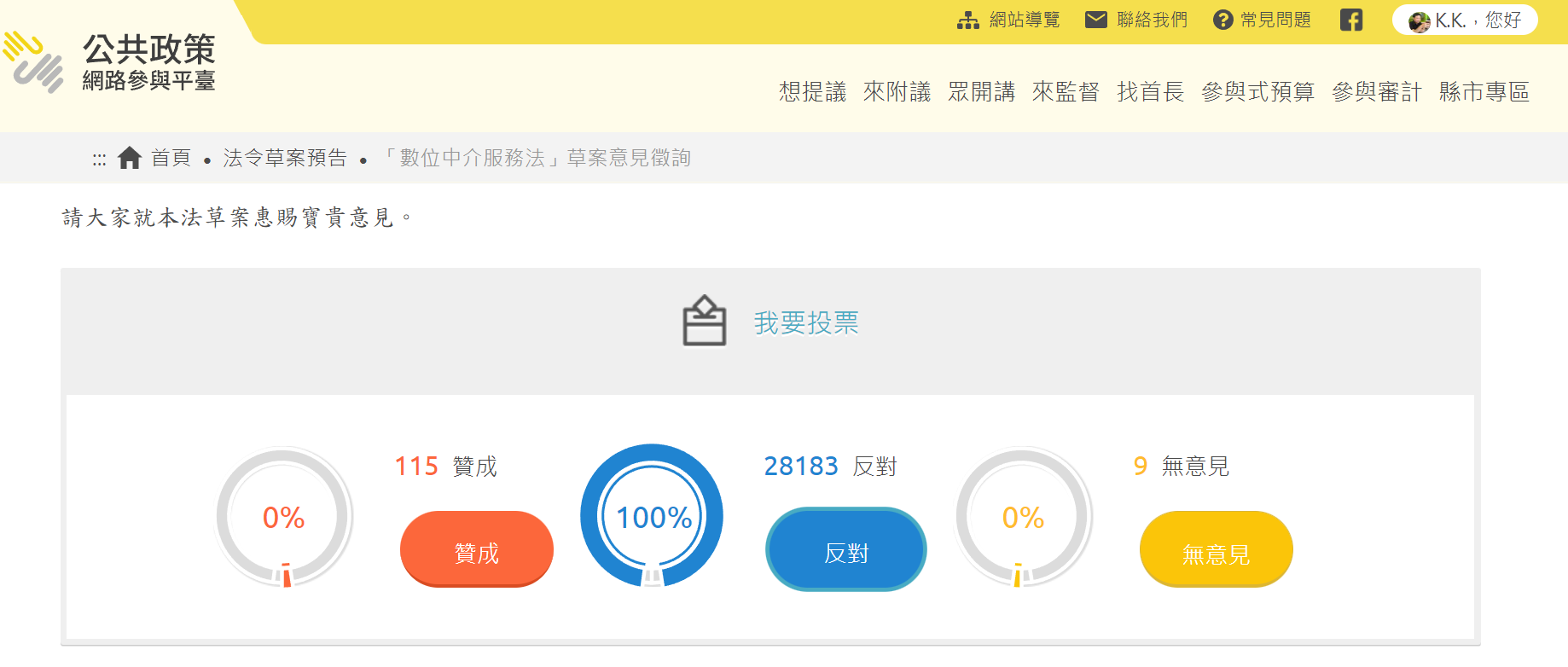This screenshot has width=1568, height=667.
Task: Click the 「數位中介服務法」草案意見徵詢 breadcrumb
Action: click(x=535, y=158)
